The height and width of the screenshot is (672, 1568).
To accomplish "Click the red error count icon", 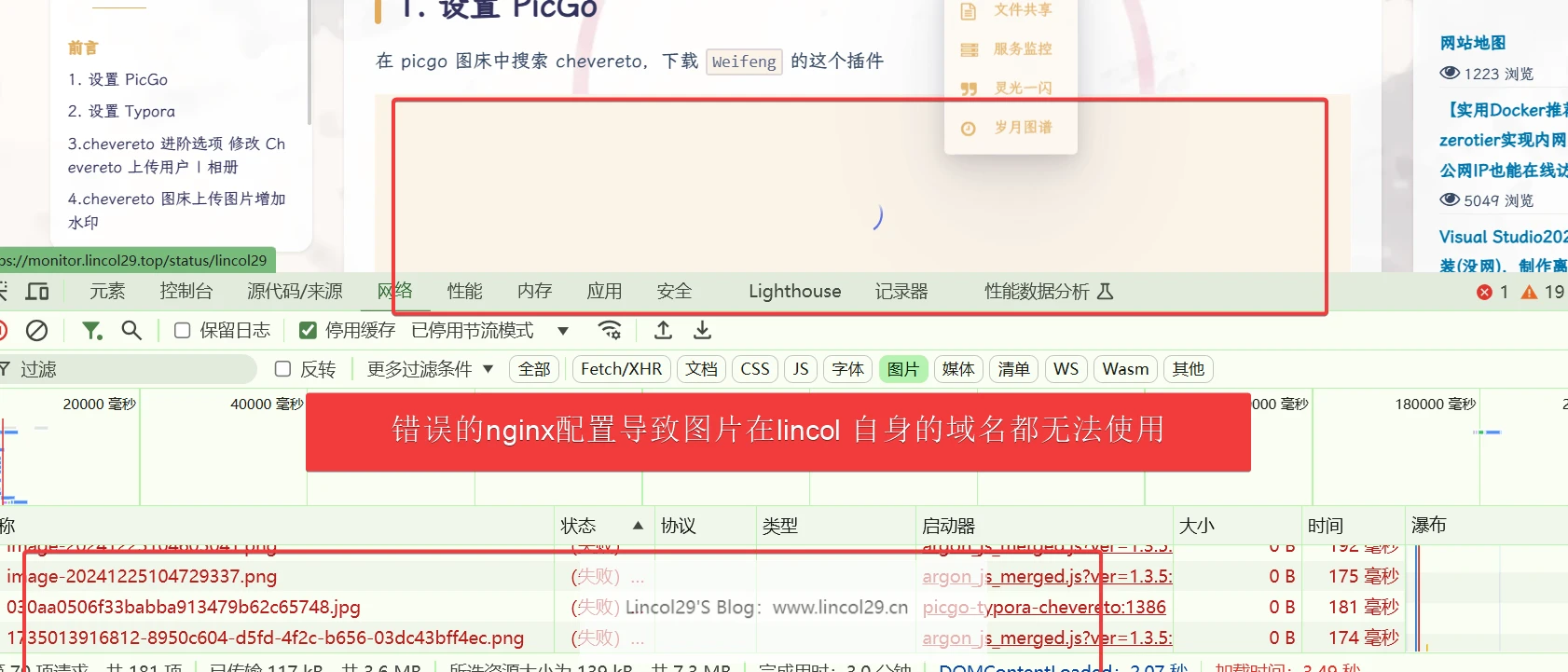I will [x=1484, y=292].
